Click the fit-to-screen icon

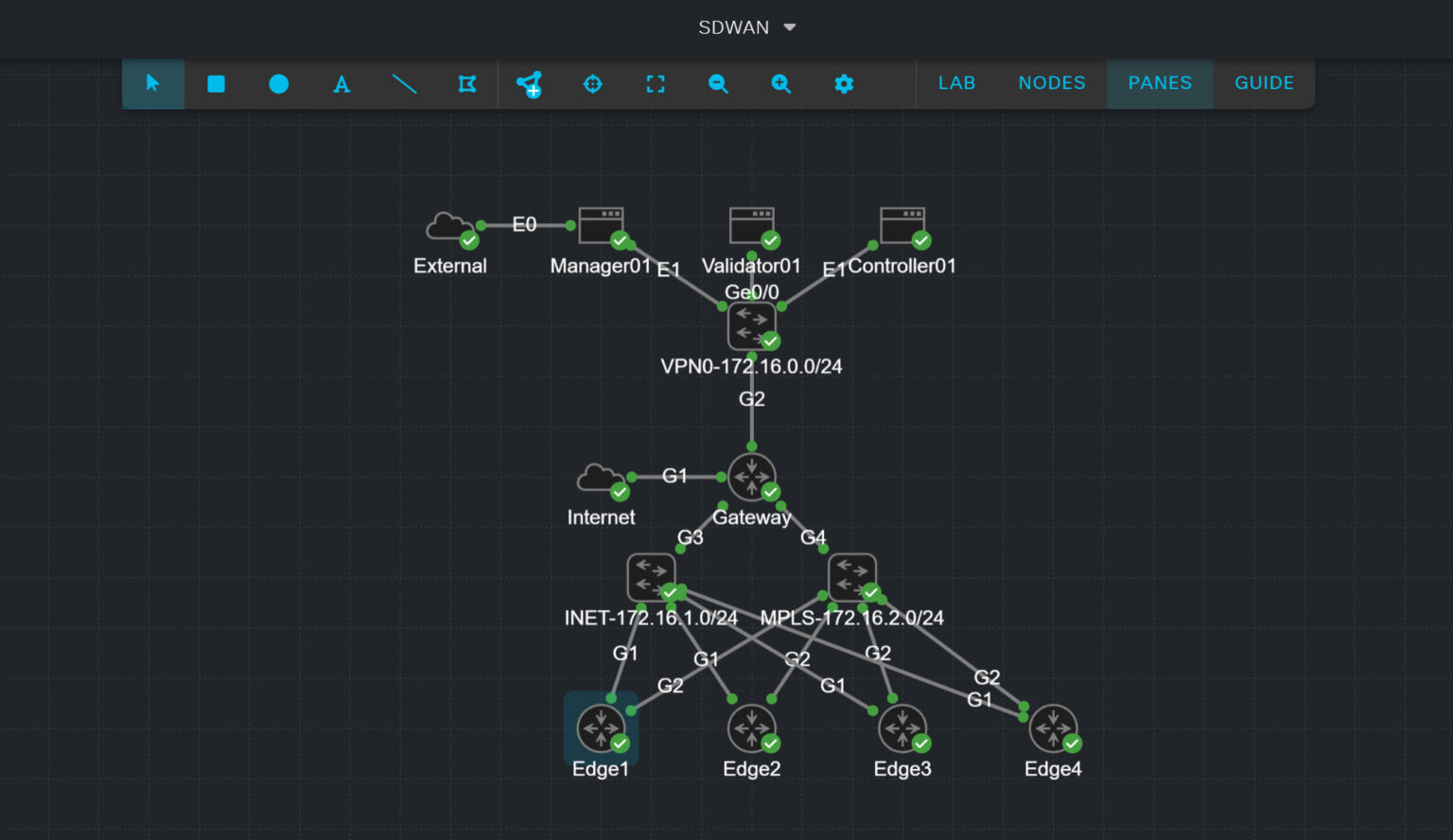click(x=655, y=83)
